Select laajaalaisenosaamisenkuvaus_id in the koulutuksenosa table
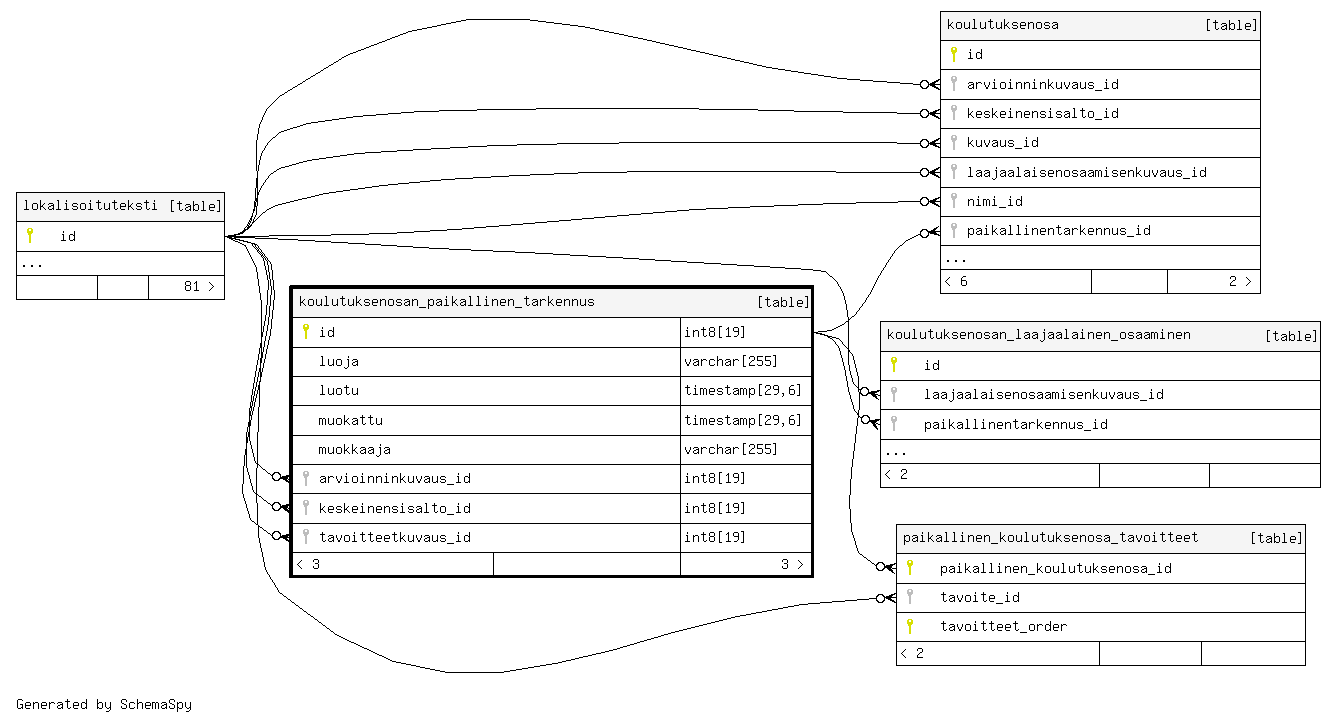 tap(1086, 172)
